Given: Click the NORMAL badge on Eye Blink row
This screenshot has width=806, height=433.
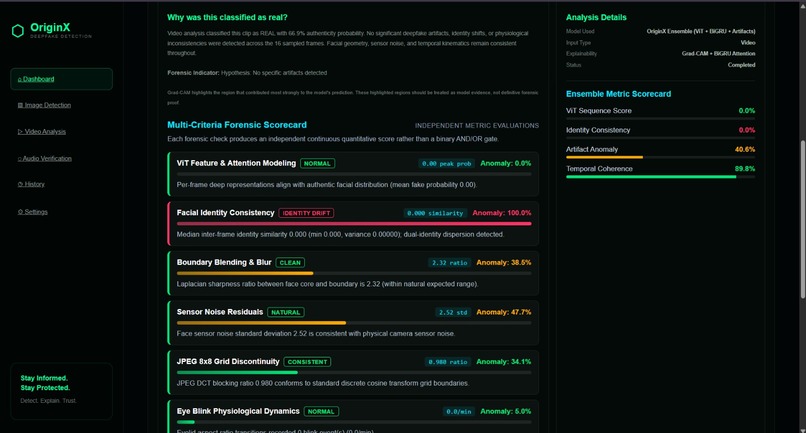Looking at the screenshot, I should [x=321, y=411].
